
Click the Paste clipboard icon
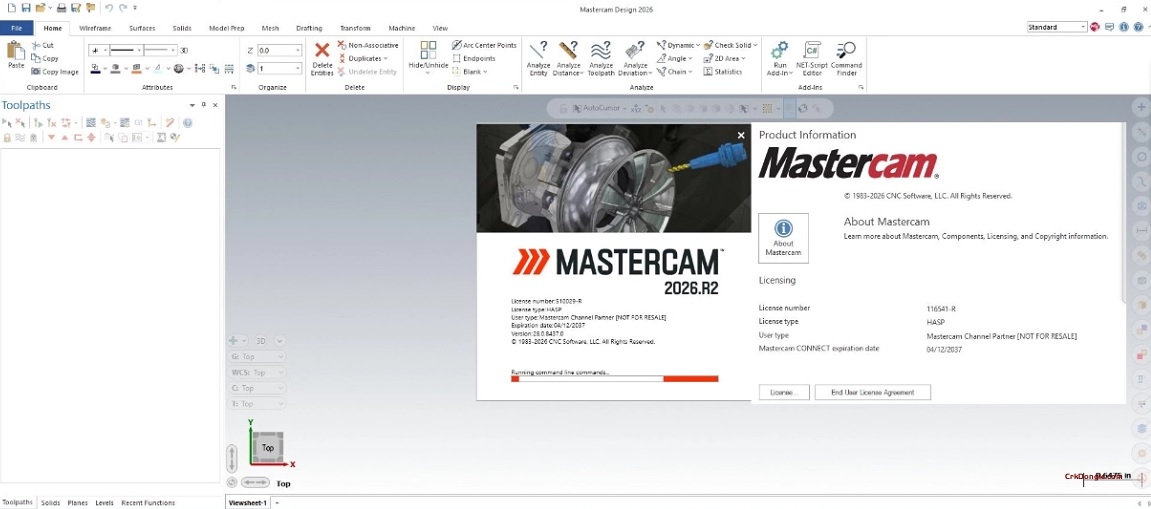pos(15,51)
